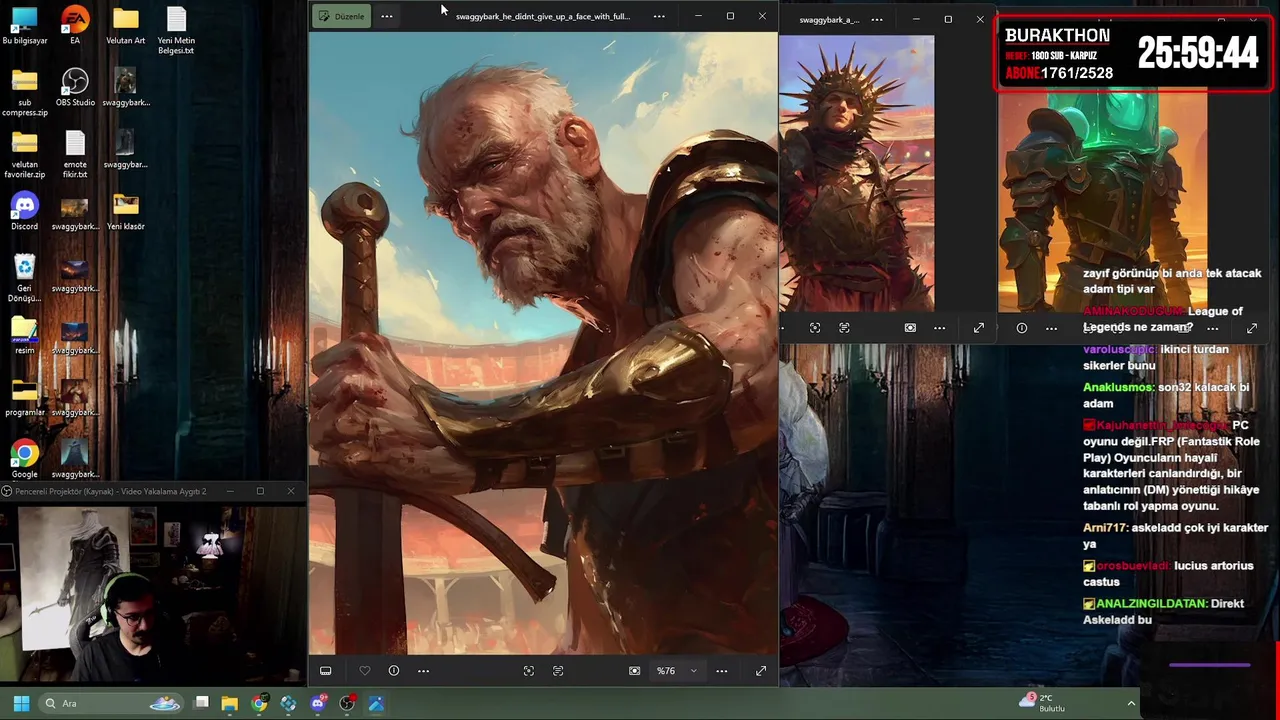This screenshot has width=1280, height=720.
Task: Expand the chevron next to %76
Action: pyautogui.click(x=693, y=671)
